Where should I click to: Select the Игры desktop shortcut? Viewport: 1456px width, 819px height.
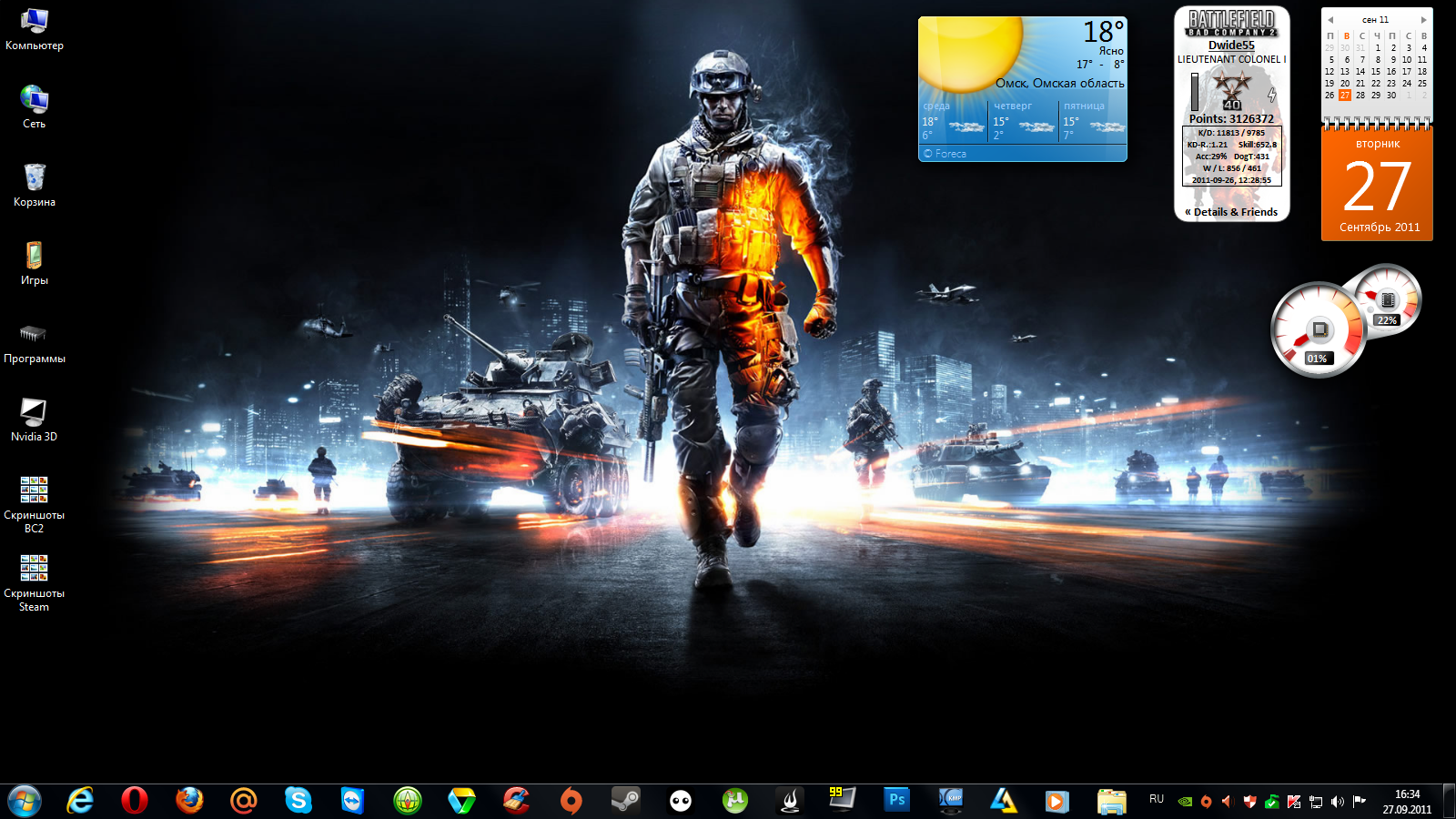tap(34, 264)
